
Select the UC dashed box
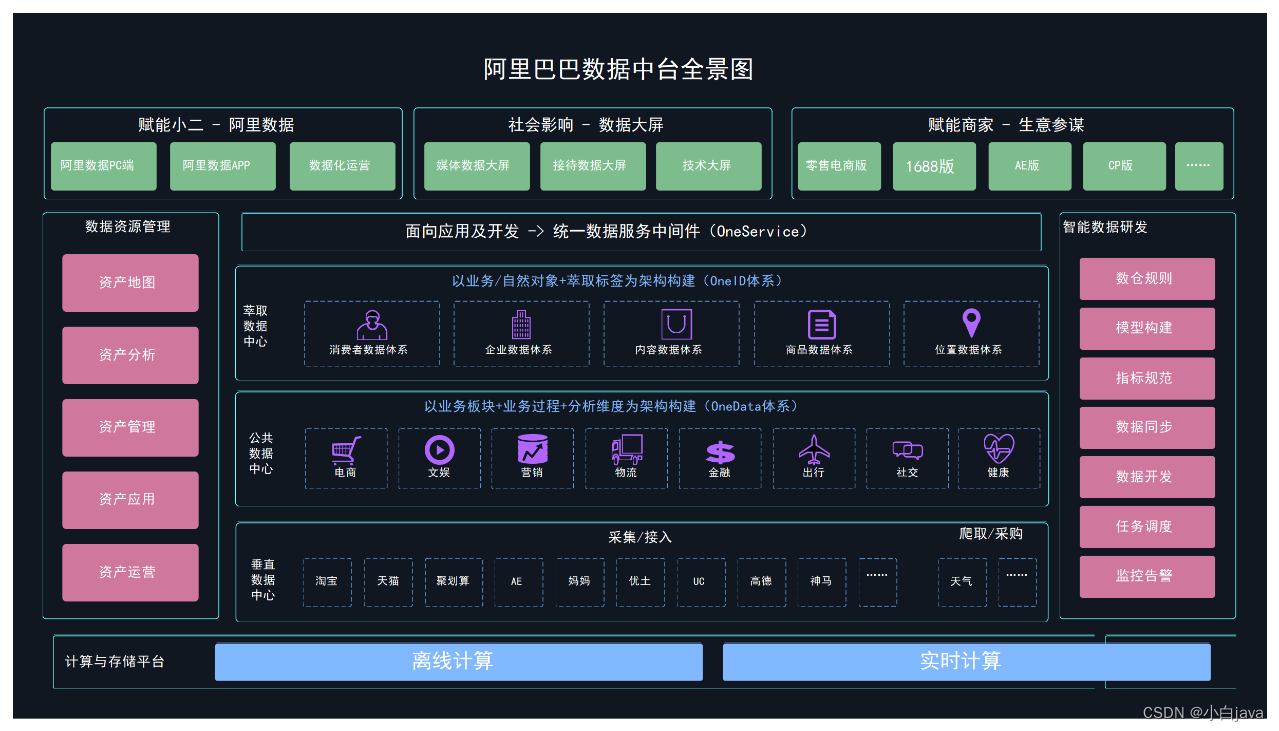tap(701, 582)
